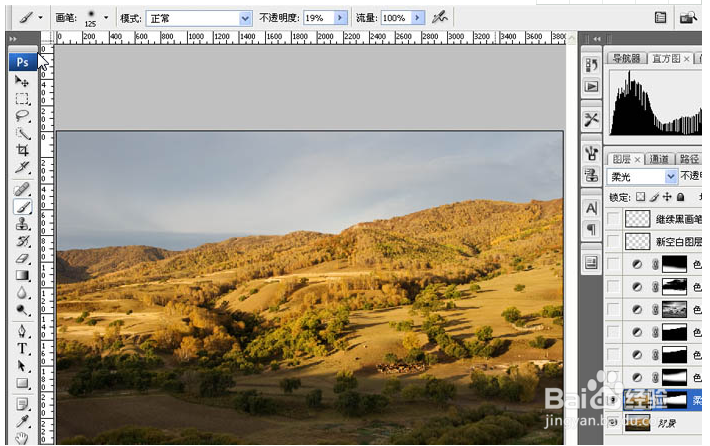The height and width of the screenshot is (446, 710).
Task: Click the Ps logo atop toolbox
Action: point(23,62)
